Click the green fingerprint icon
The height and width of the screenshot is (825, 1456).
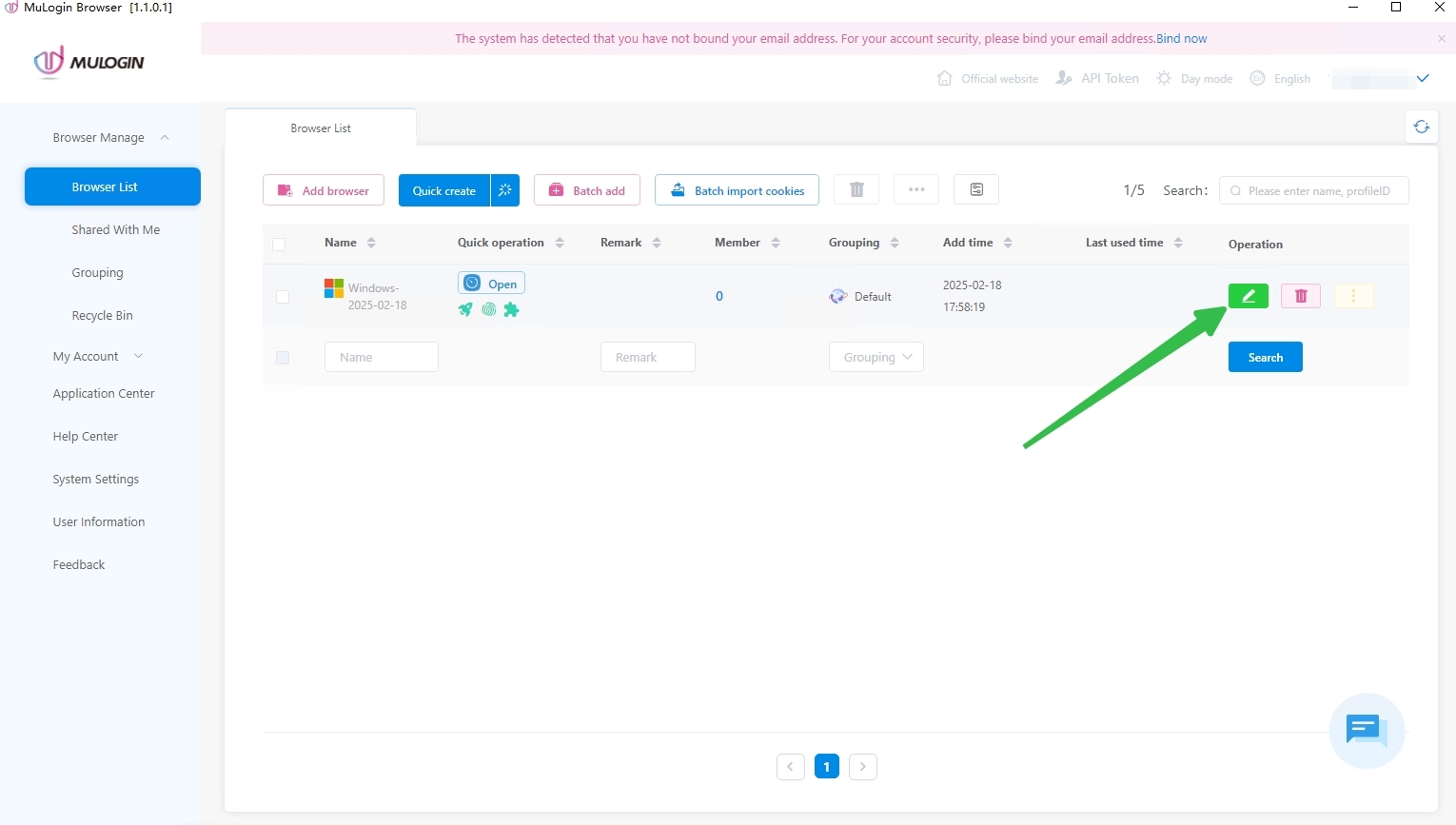[x=488, y=309]
